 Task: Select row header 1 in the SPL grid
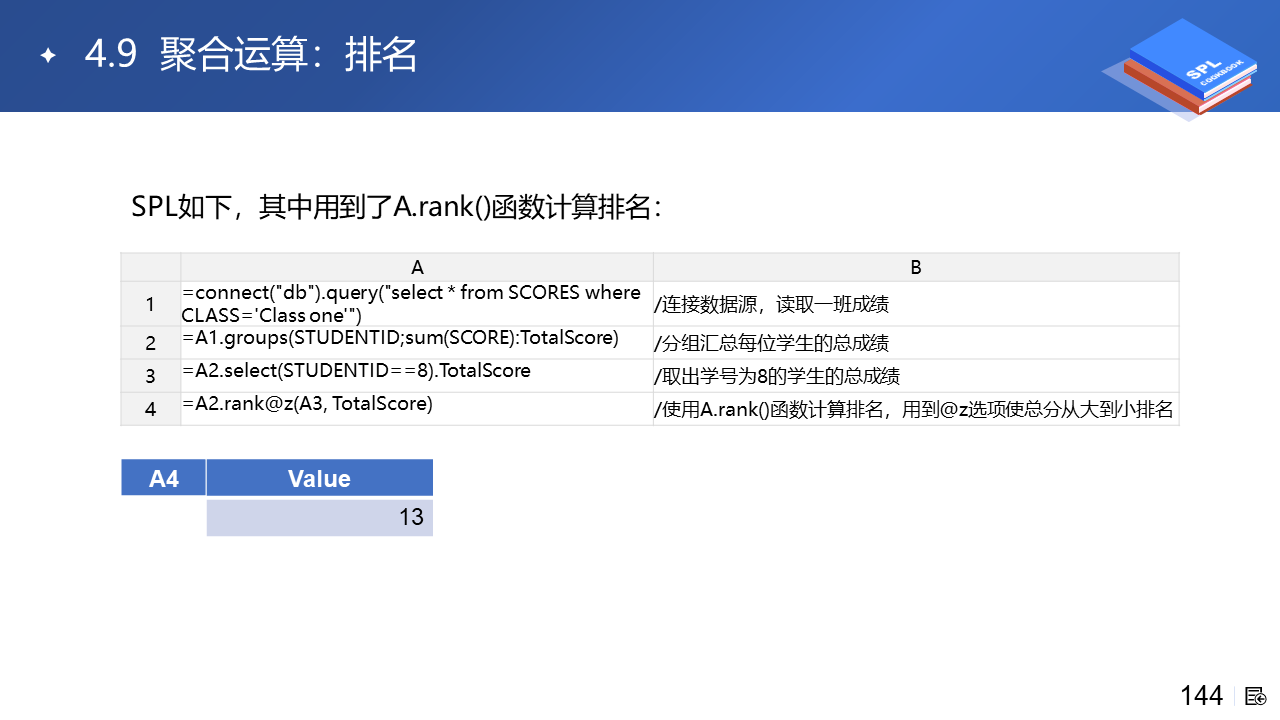151,304
